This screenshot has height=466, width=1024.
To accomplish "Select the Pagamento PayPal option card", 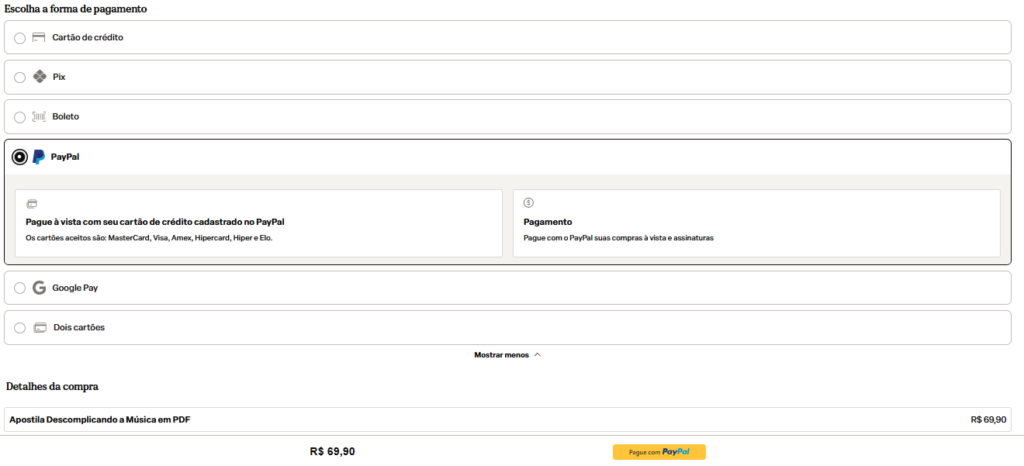I will (757, 223).
